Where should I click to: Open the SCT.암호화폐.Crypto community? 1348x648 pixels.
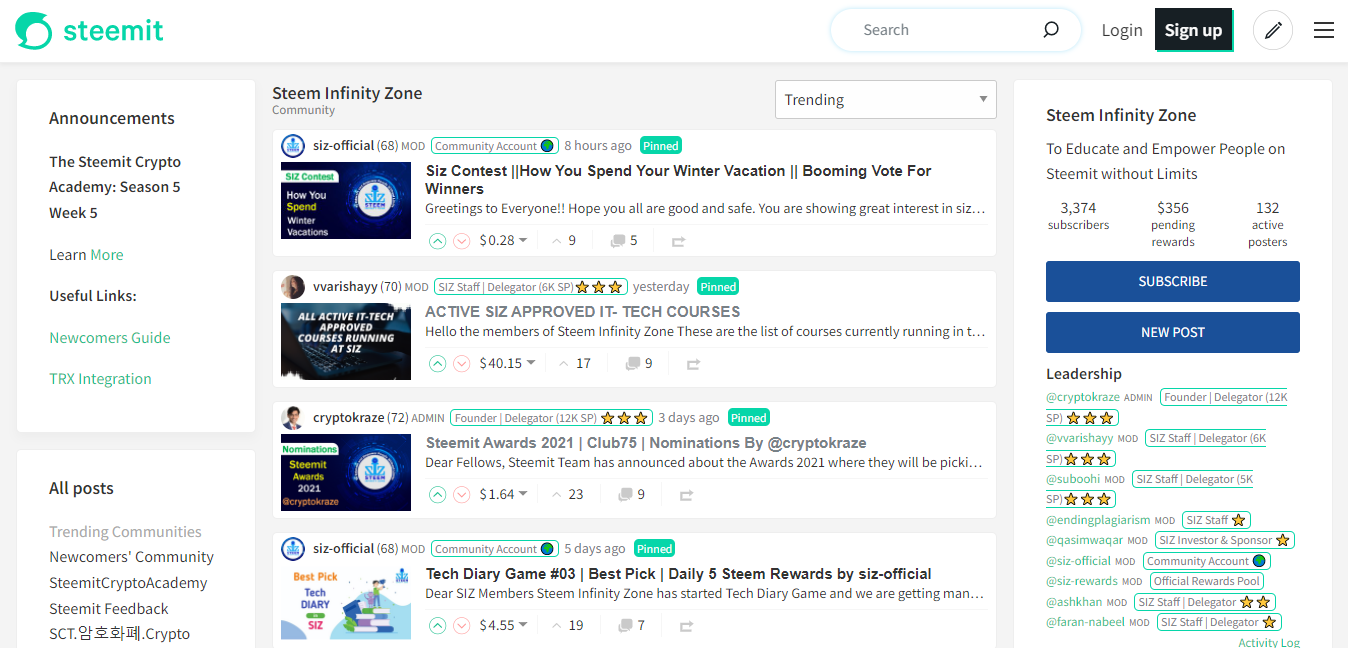tap(119, 634)
